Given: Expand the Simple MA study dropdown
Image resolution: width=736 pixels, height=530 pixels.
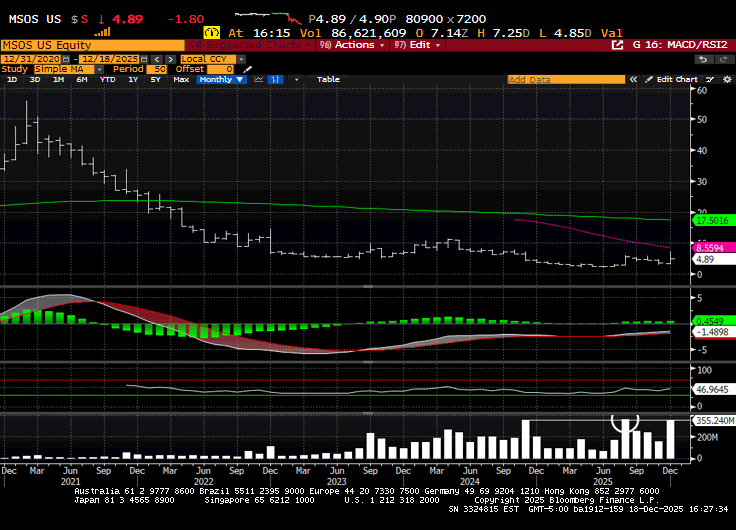Looking at the screenshot, I should (100, 69).
